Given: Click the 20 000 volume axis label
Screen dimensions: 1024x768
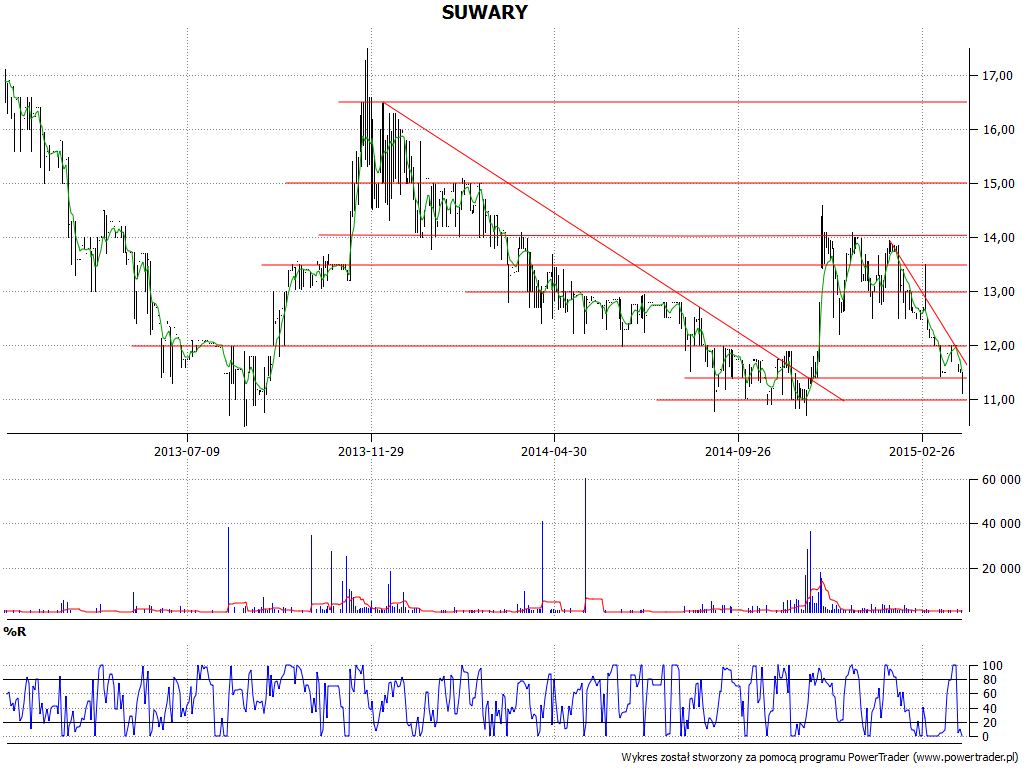Looking at the screenshot, I should [1001, 569].
